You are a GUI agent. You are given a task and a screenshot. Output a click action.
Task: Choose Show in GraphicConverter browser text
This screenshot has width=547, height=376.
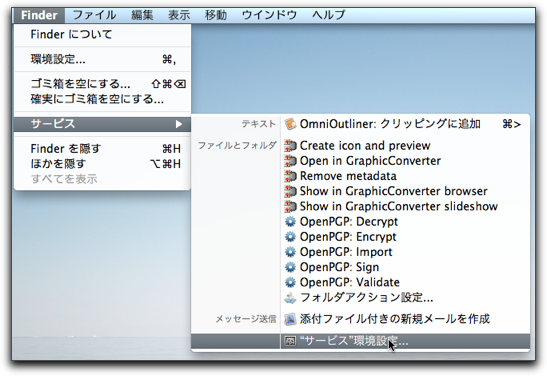[394, 191]
